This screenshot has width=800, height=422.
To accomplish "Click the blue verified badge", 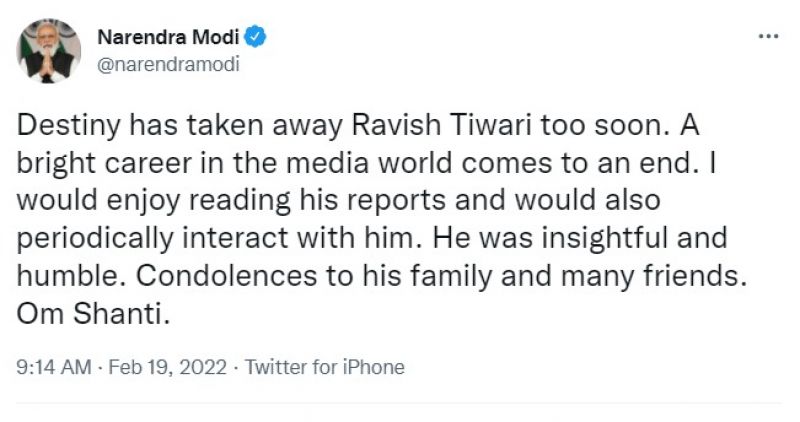I will click(x=256, y=38).
